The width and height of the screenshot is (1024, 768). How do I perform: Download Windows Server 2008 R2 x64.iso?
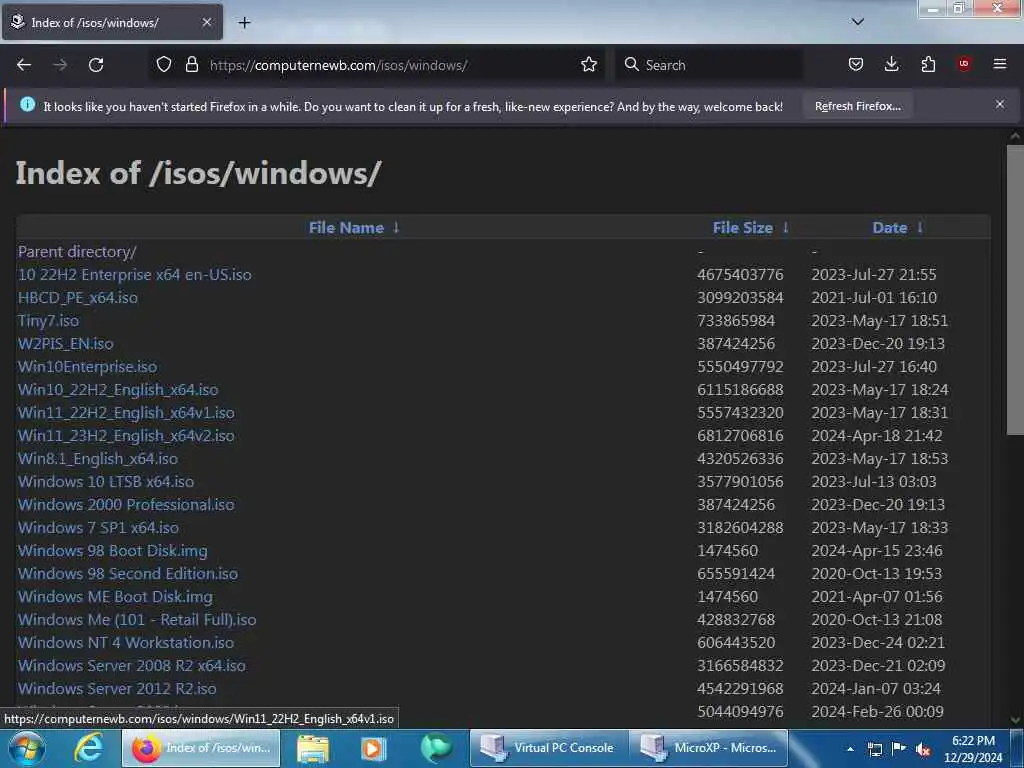coord(132,665)
